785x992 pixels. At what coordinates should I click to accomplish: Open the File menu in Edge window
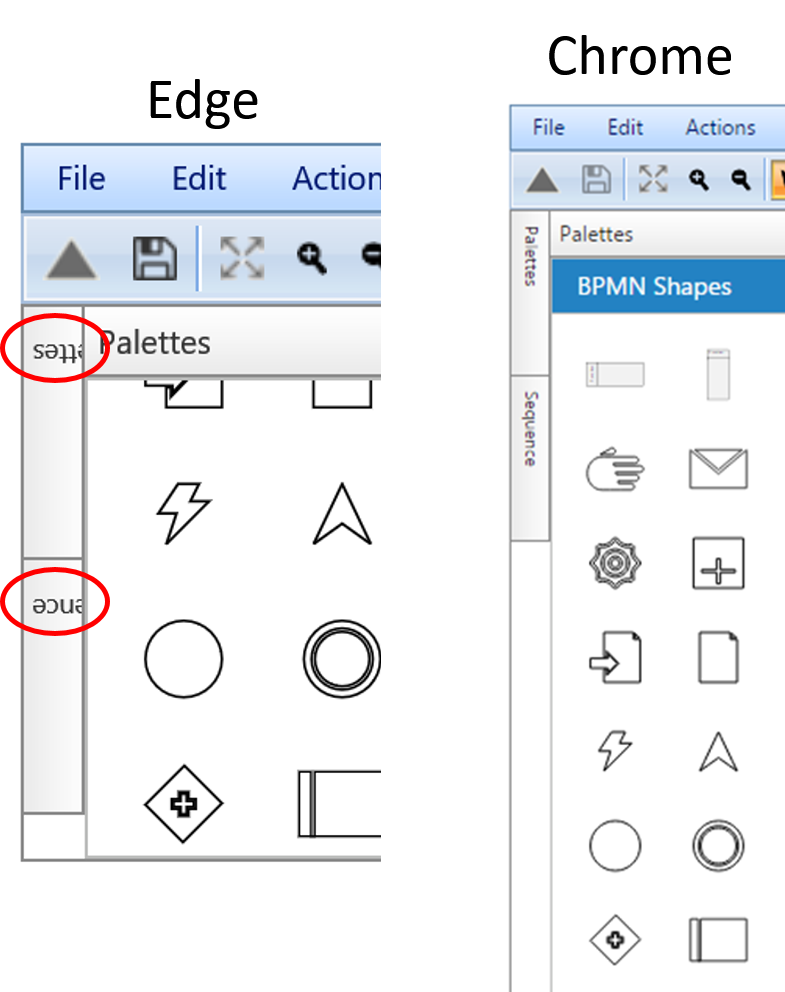82,178
